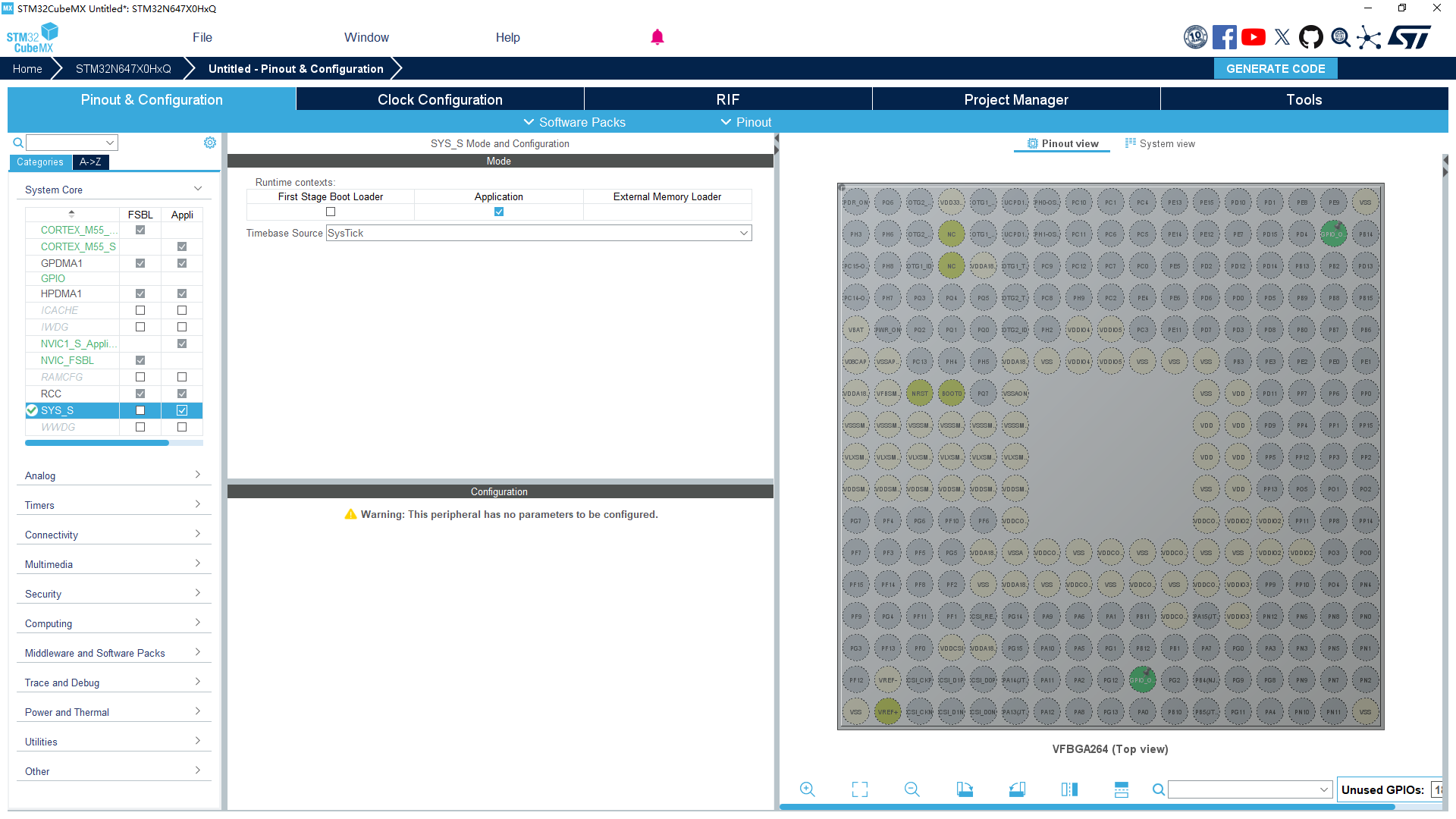Toggle the pinout list panel icon
This screenshot has height=819, width=1456.
1122,789
